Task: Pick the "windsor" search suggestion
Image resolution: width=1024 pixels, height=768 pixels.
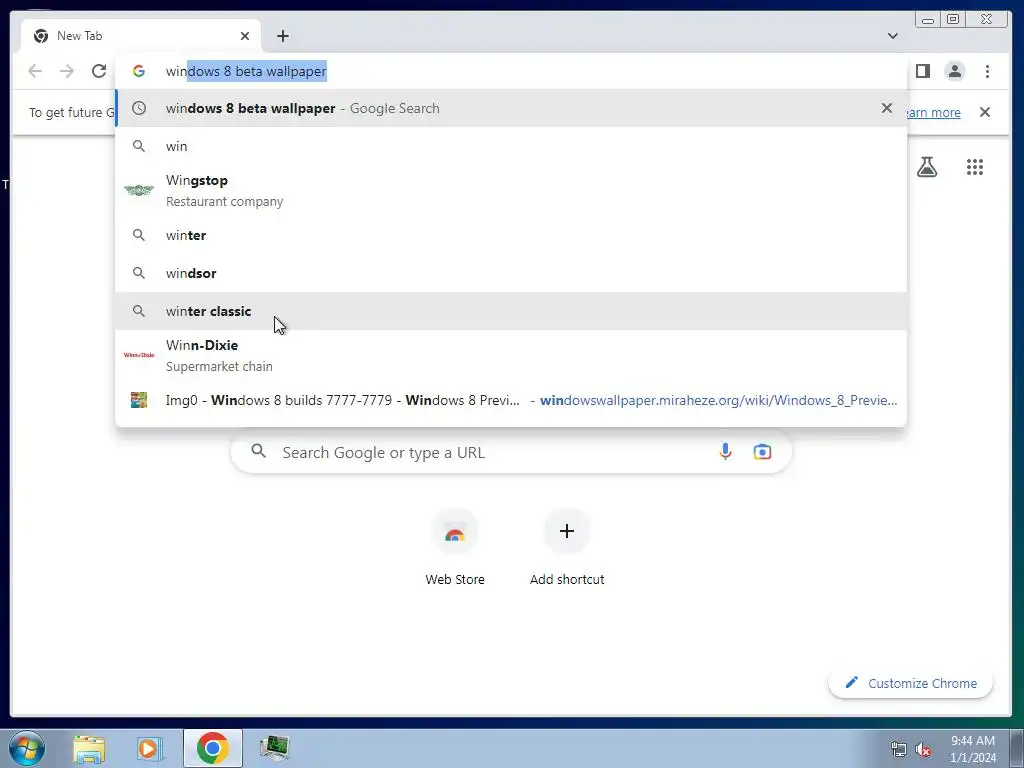Action: click(511, 273)
